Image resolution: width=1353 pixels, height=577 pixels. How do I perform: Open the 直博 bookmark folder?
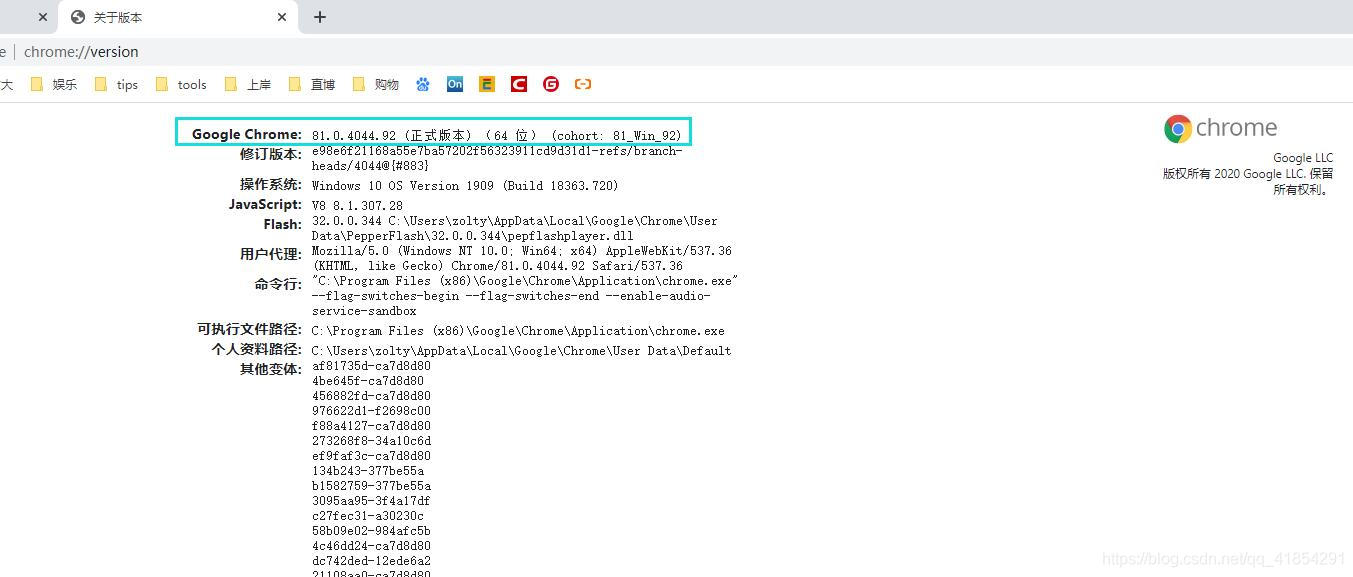point(312,85)
